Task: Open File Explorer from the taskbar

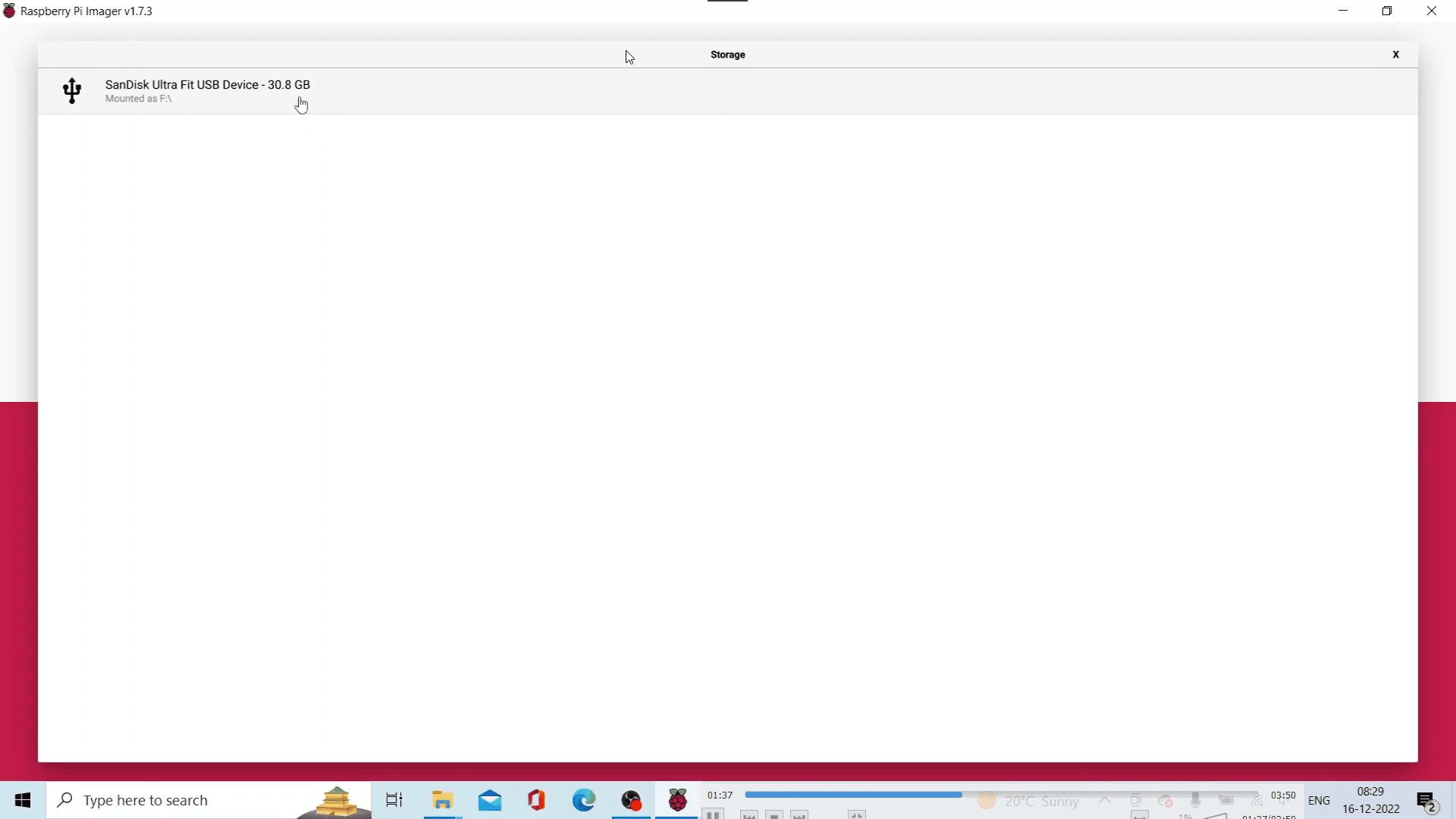Action: [x=443, y=800]
